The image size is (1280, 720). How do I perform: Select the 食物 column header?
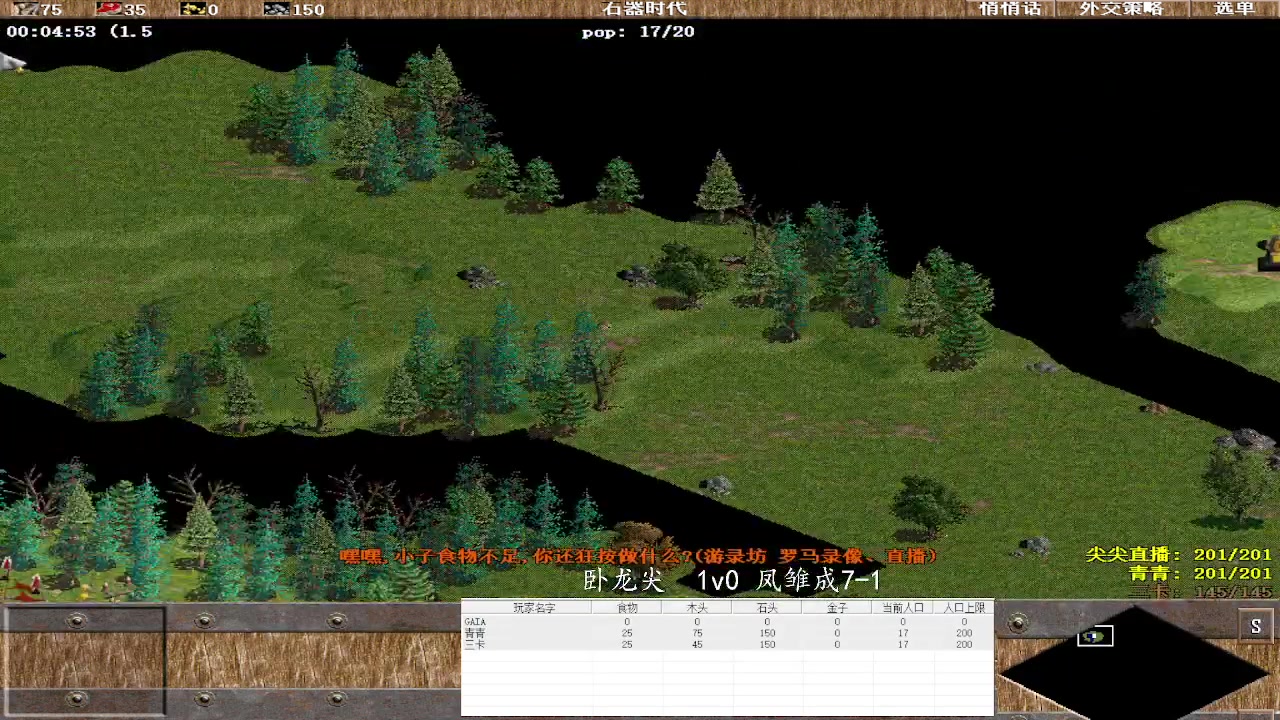(x=627, y=608)
